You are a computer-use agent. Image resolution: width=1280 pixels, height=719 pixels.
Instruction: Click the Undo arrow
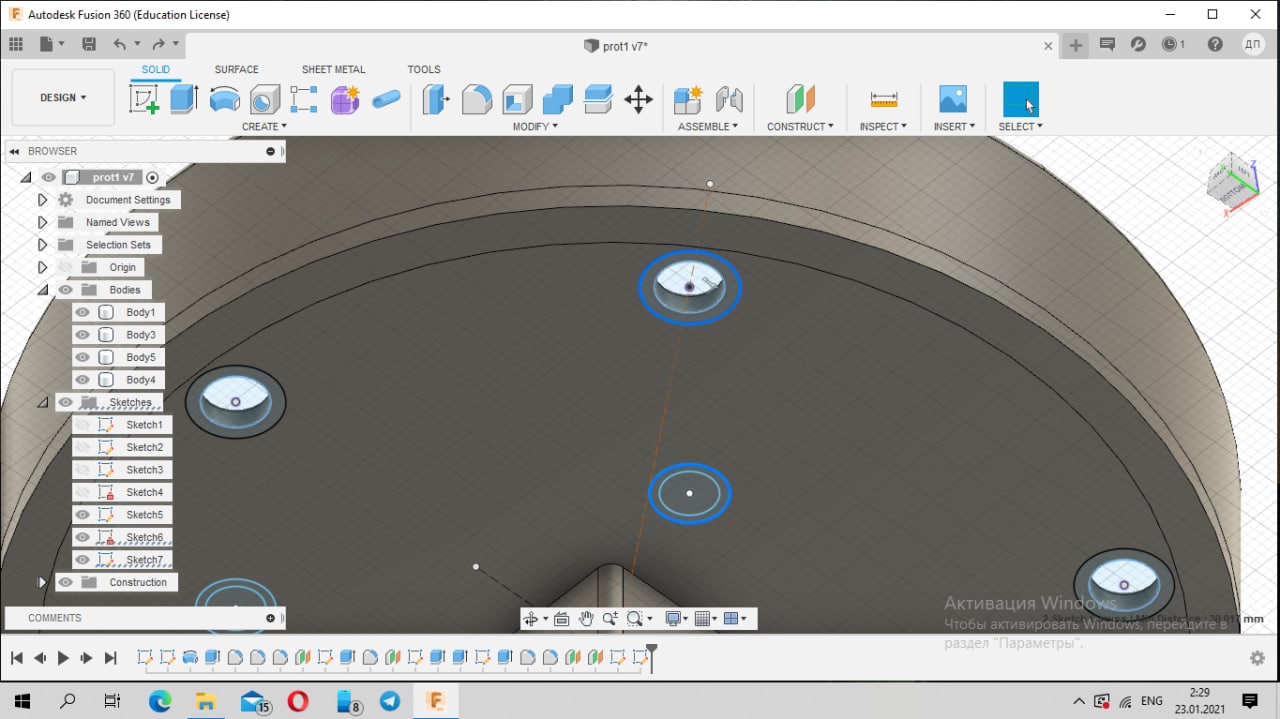tap(120, 44)
